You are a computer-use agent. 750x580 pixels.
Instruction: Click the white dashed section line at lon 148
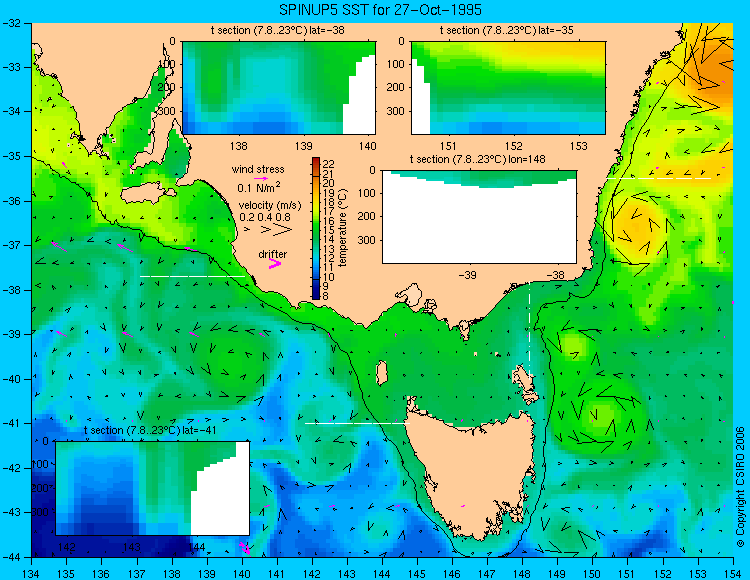[x=529, y=330]
